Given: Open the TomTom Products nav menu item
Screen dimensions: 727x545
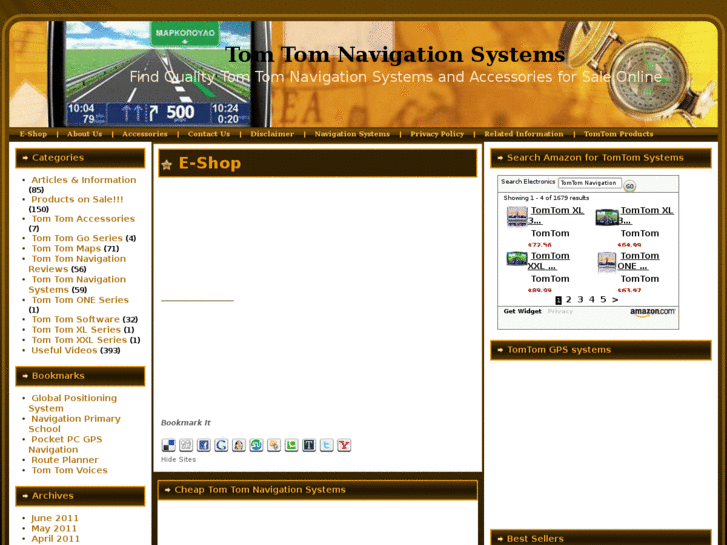Looking at the screenshot, I should tap(619, 134).
